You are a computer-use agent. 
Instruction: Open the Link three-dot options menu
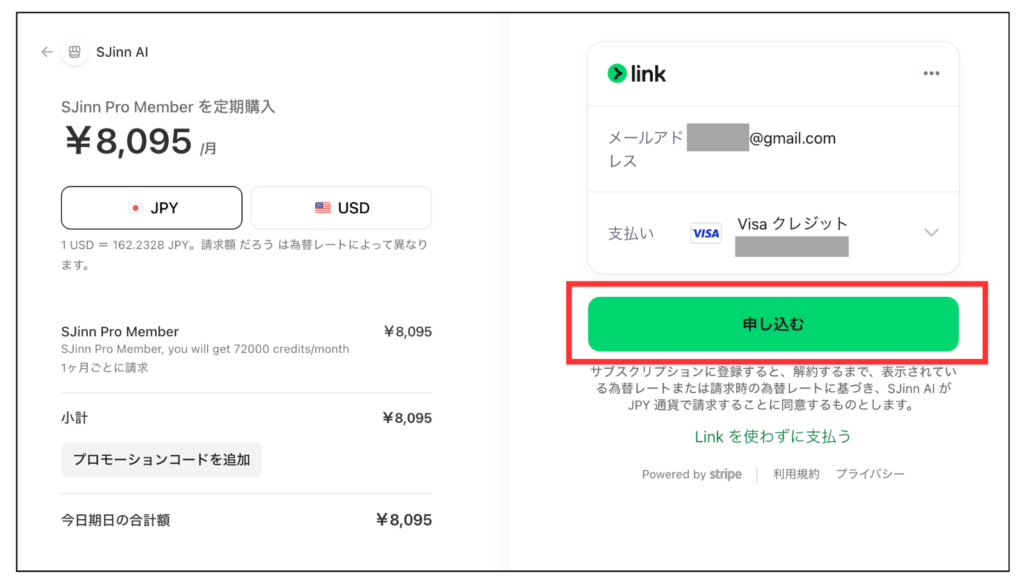[931, 72]
